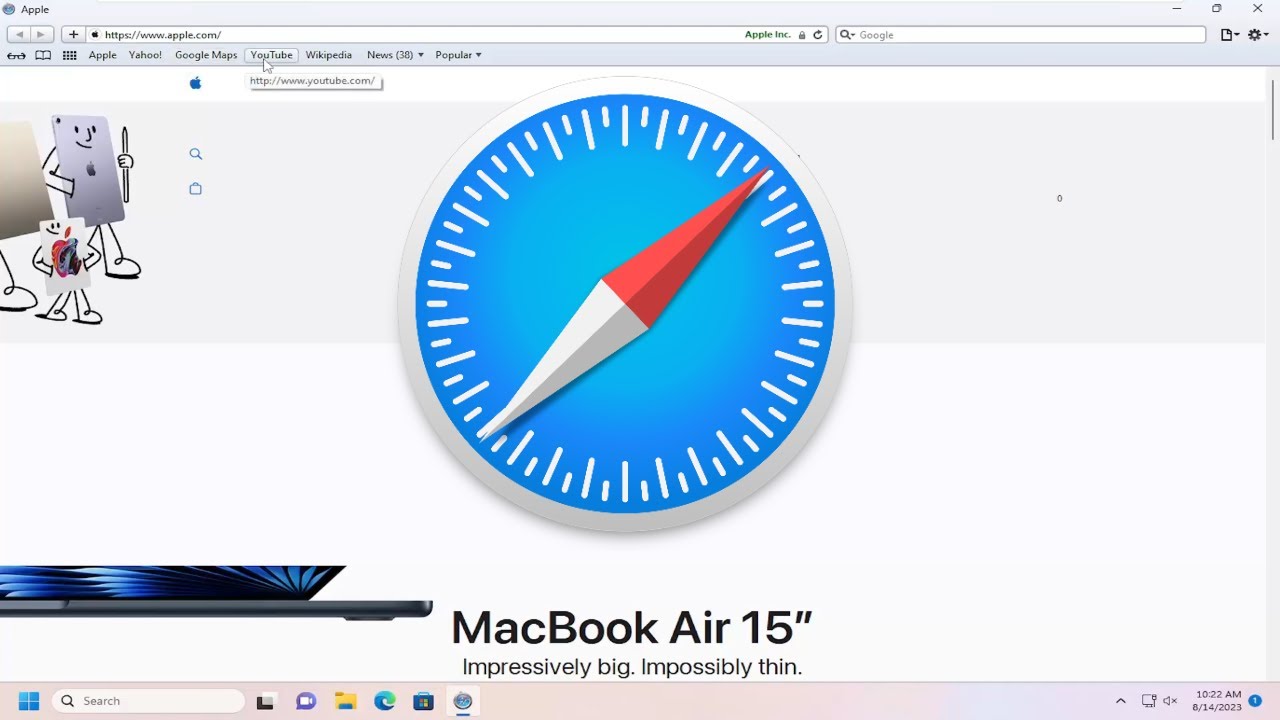The width and height of the screenshot is (1280, 720).
Task: Open the Wikipedia bookmark
Action: pos(329,55)
